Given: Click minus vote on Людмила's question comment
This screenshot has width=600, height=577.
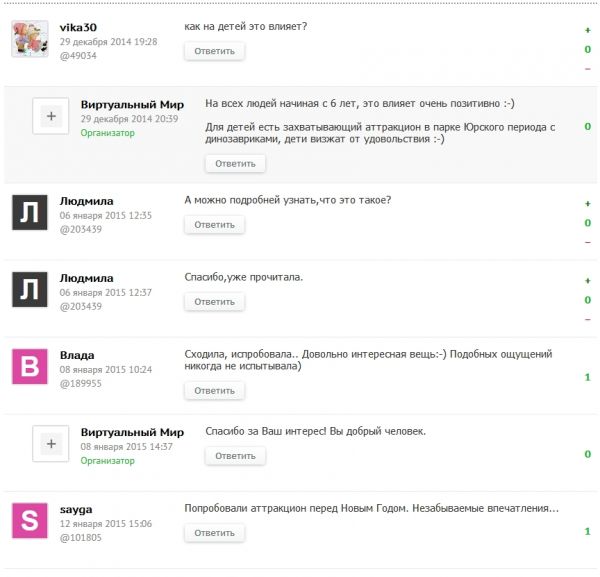Looking at the screenshot, I should tap(588, 241).
